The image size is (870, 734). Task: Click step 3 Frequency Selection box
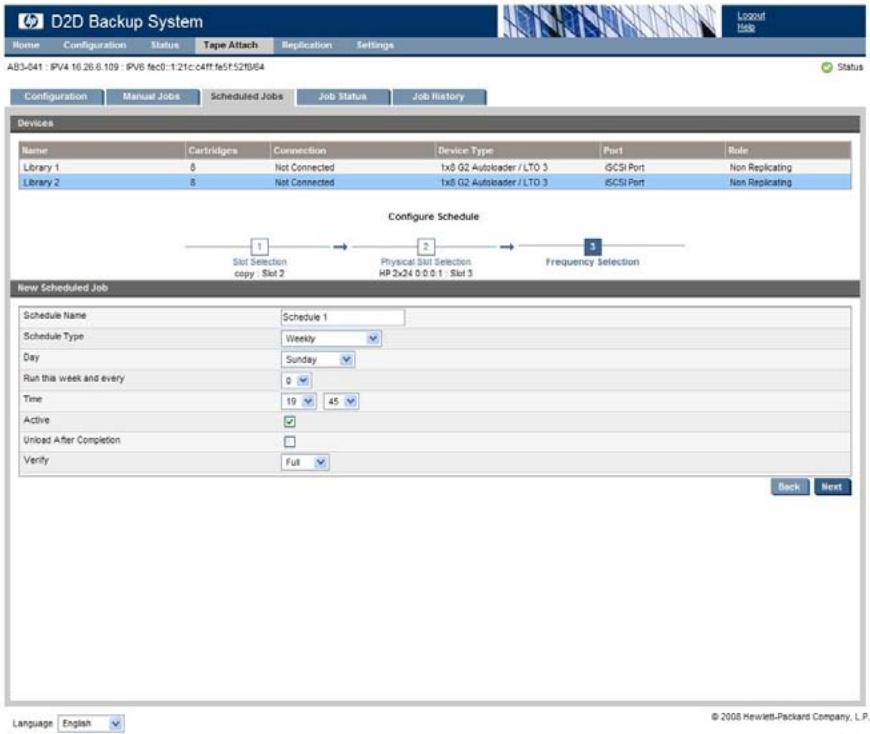tap(593, 246)
